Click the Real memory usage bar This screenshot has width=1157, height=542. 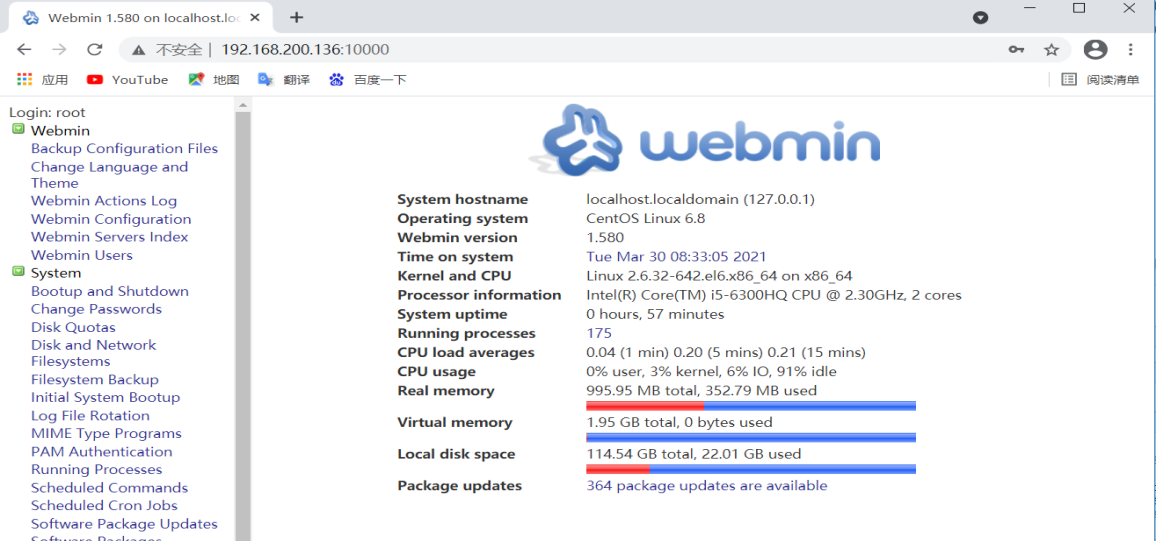pos(750,406)
